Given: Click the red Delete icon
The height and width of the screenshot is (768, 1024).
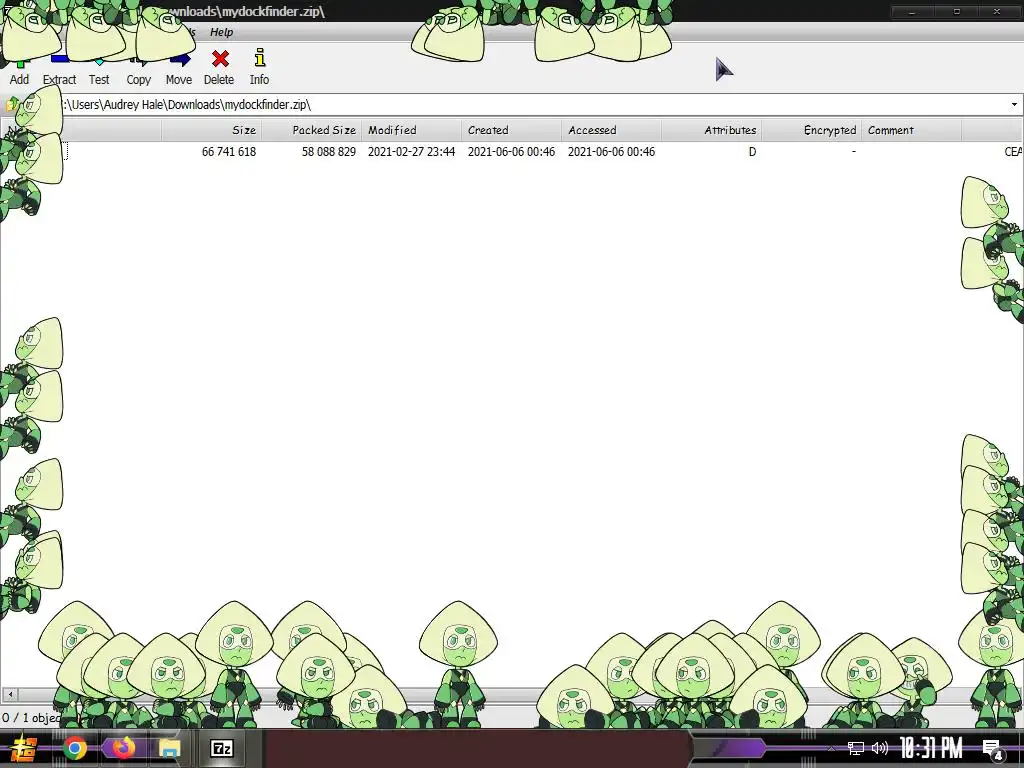Looking at the screenshot, I should click(x=219, y=68).
